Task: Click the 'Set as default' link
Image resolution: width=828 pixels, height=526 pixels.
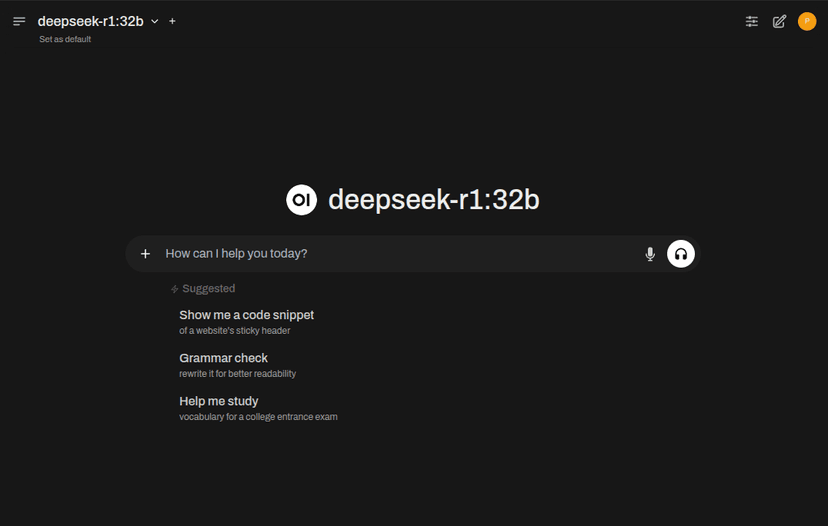Action: click(65, 40)
